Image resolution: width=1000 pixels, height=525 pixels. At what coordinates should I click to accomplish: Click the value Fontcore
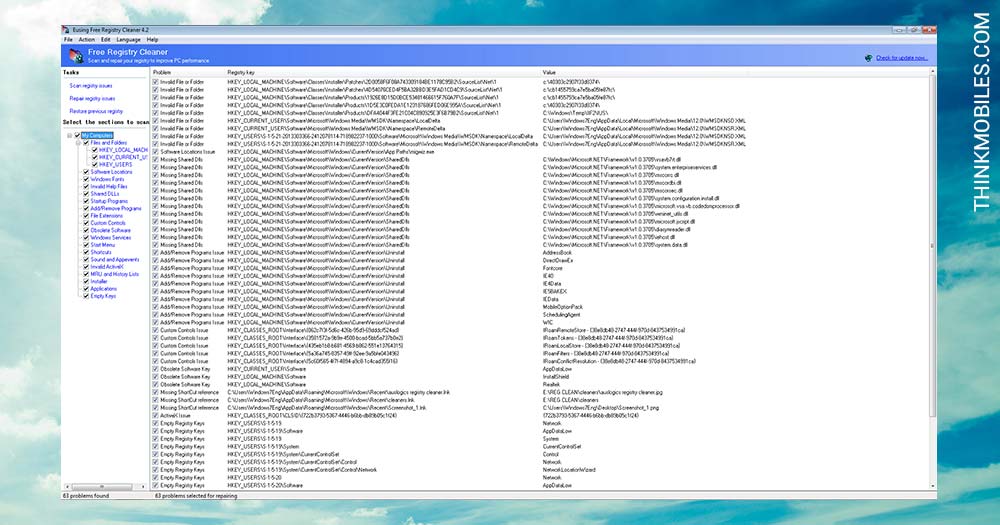pos(552,269)
